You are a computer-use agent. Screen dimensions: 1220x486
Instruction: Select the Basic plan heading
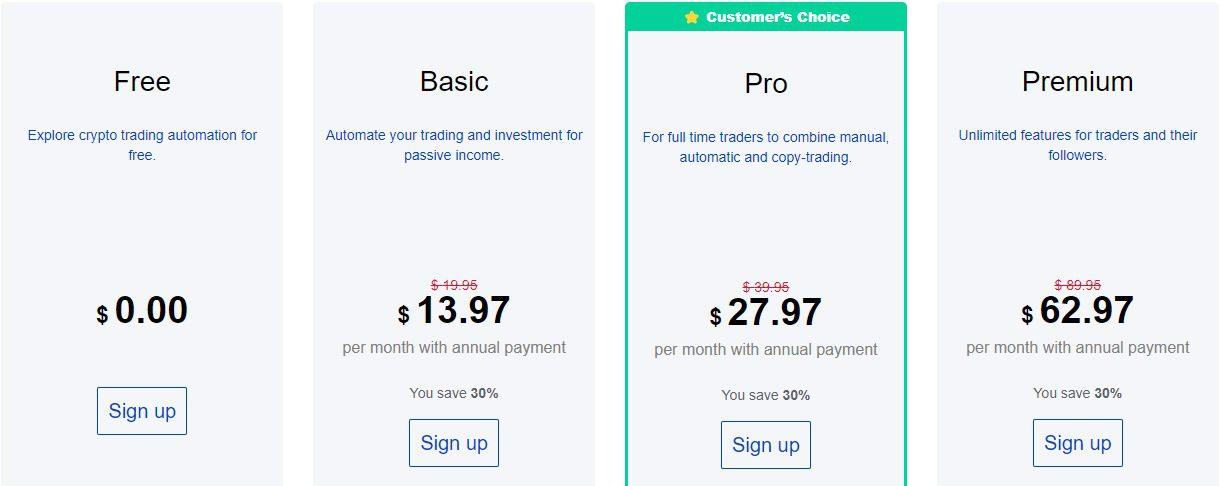[x=454, y=81]
